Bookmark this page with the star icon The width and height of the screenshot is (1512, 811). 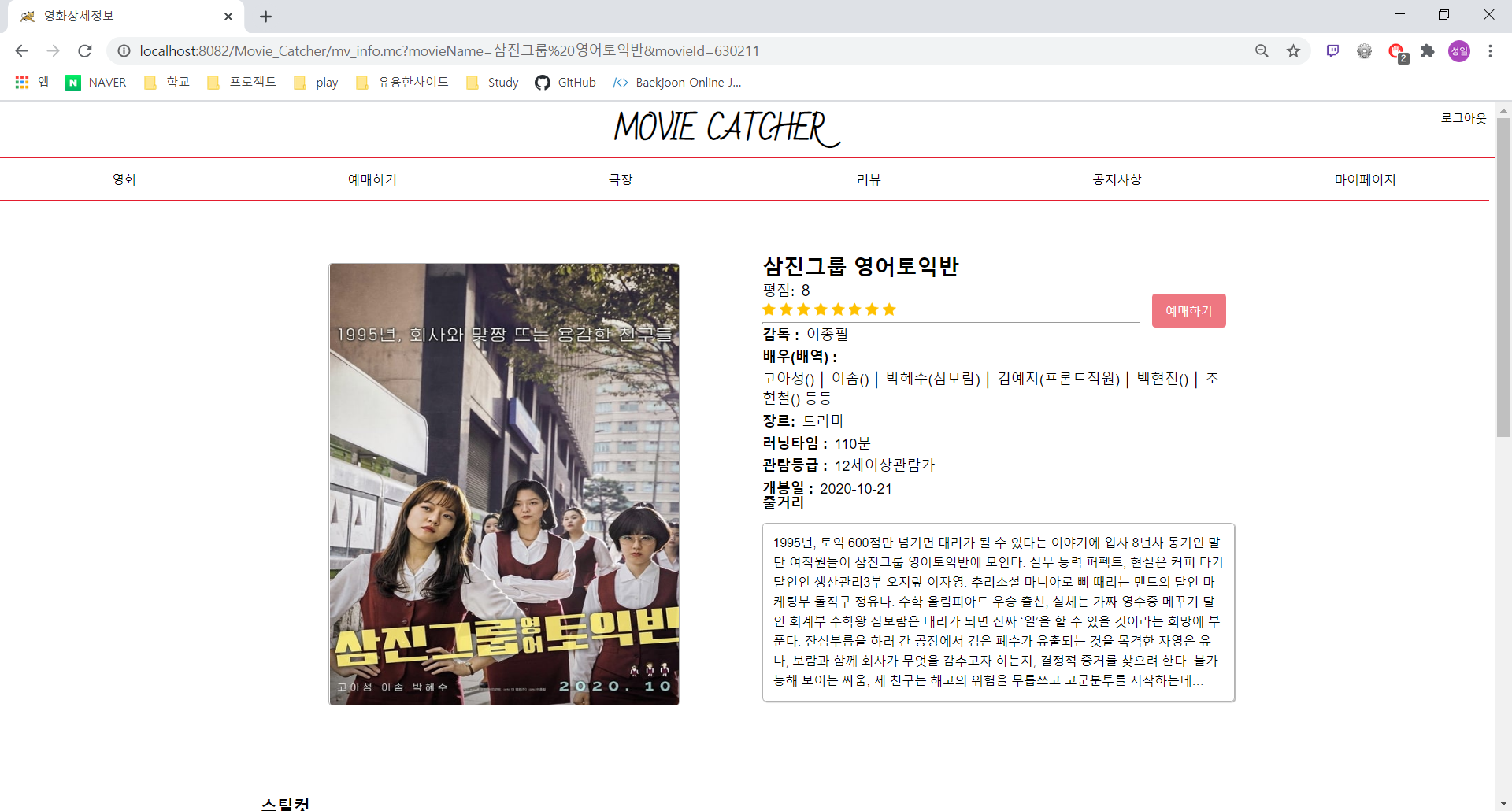click(x=1292, y=50)
